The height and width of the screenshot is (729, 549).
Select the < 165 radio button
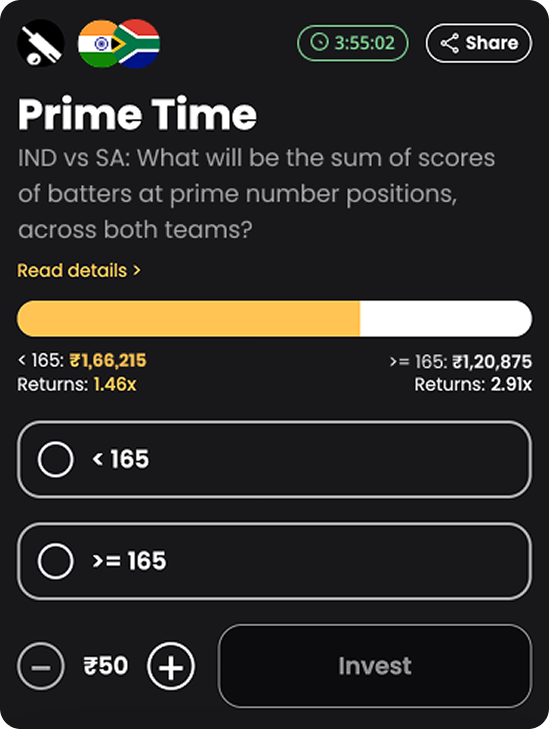click(55, 459)
